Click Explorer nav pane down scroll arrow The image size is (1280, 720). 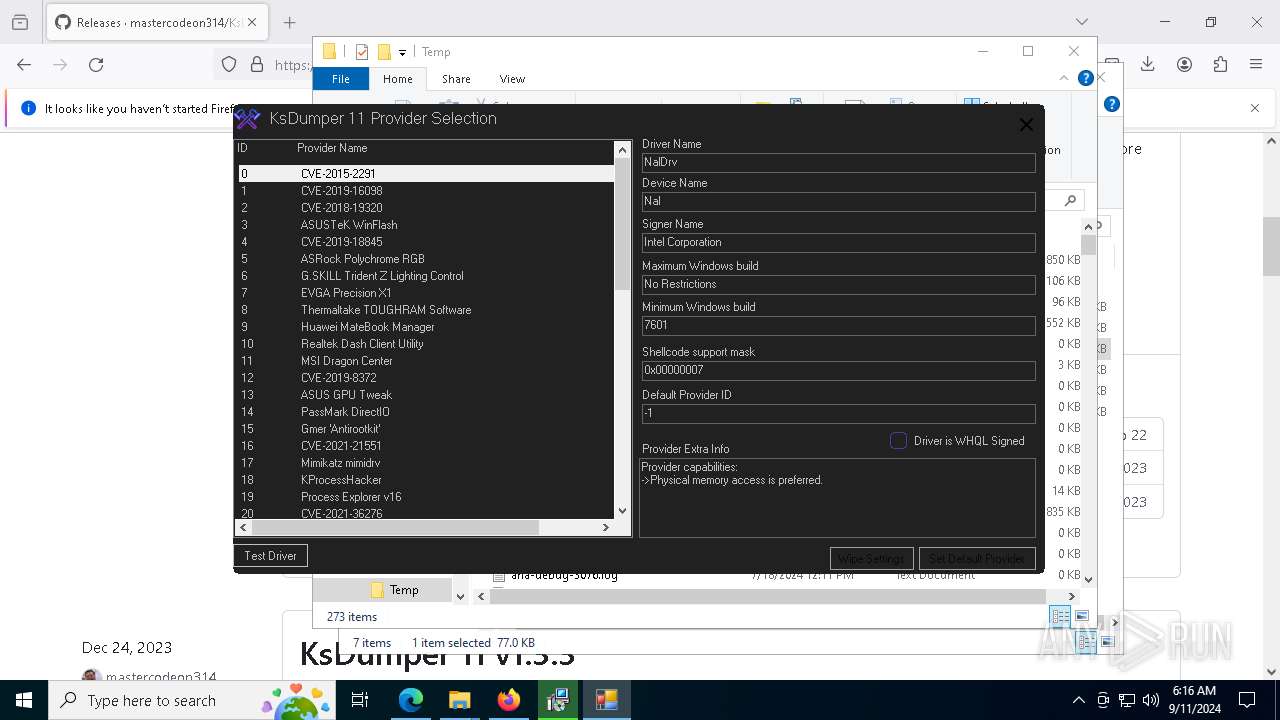[x=460, y=596]
